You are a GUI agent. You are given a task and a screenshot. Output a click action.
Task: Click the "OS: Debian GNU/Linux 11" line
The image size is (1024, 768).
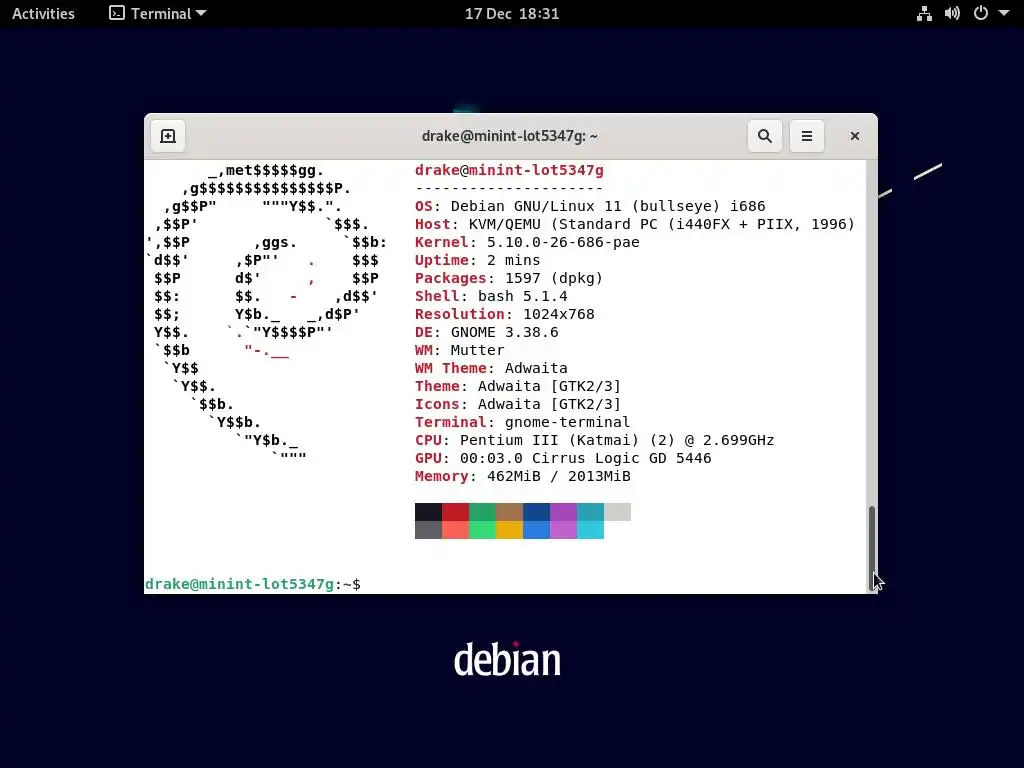tap(590, 206)
